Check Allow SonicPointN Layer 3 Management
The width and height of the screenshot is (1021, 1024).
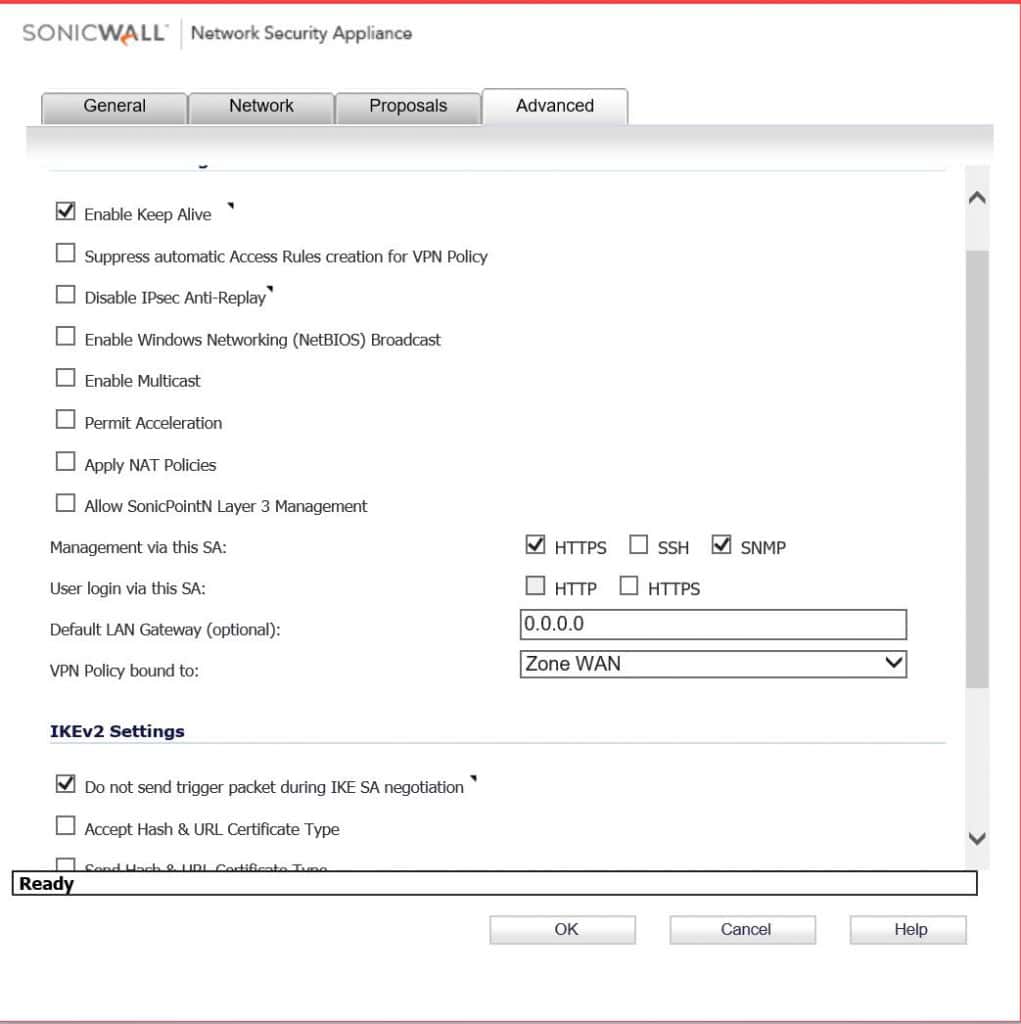pos(65,504)
